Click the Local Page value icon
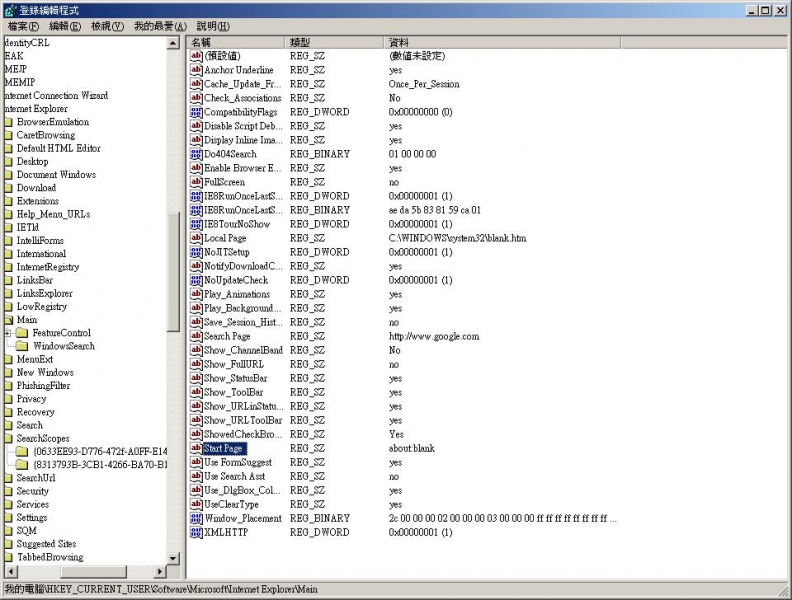 point(196,239)
